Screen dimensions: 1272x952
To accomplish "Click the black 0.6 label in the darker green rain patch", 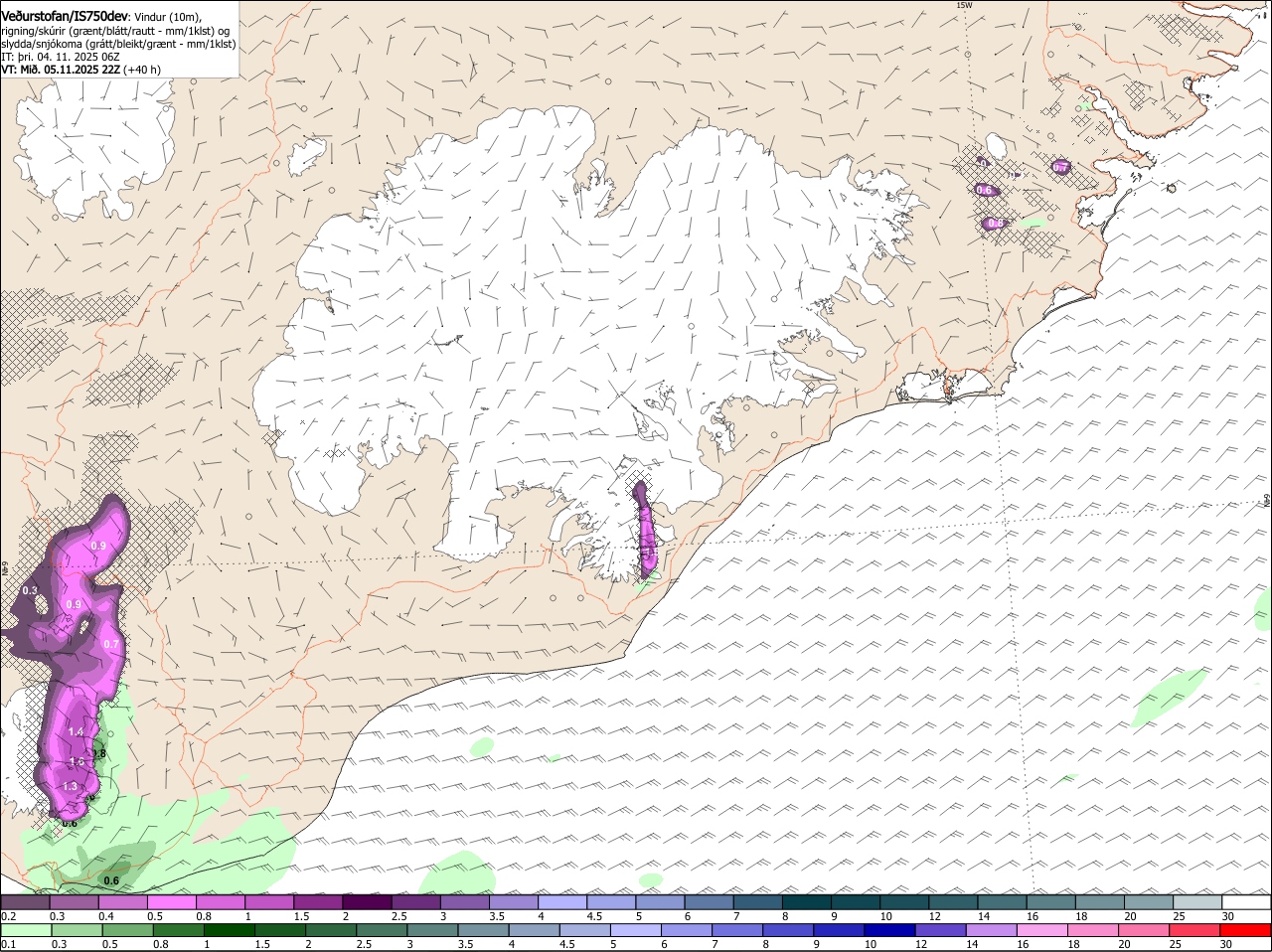I will click(x=111, y=880).
